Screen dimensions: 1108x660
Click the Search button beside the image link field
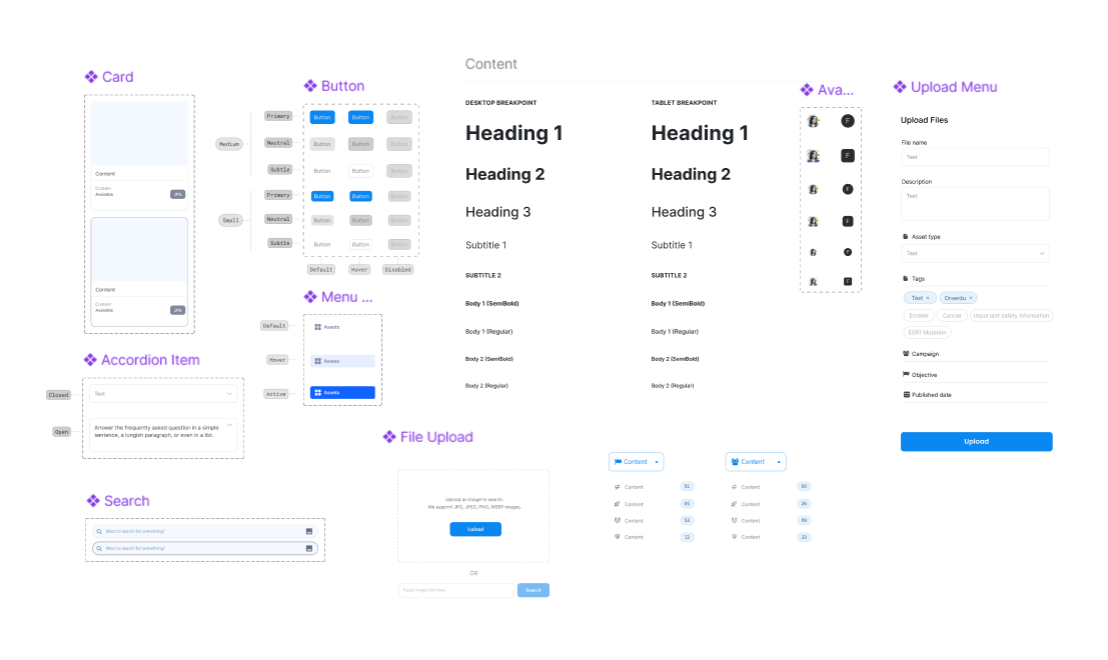533,590
